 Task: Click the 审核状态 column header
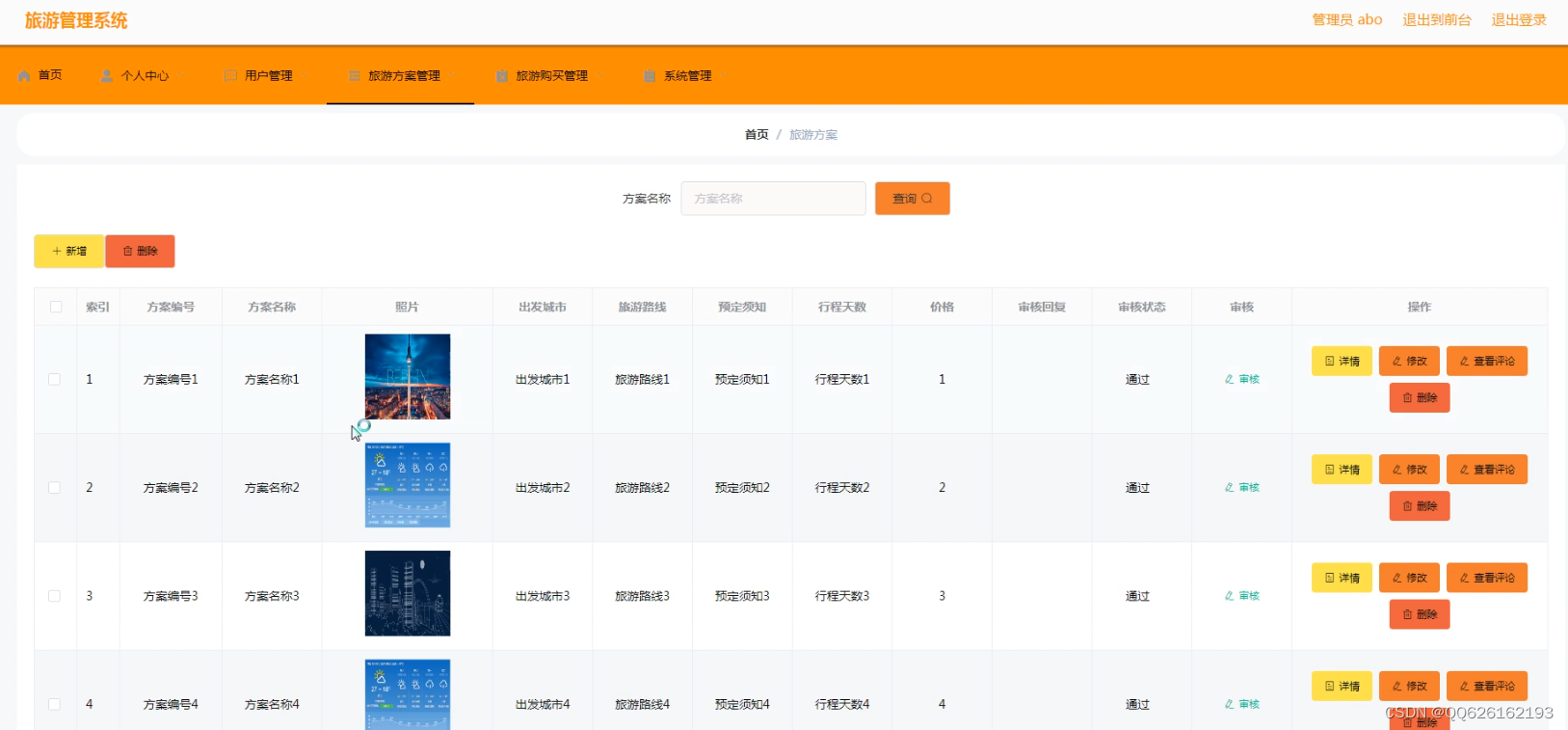tap(1142, 307)
